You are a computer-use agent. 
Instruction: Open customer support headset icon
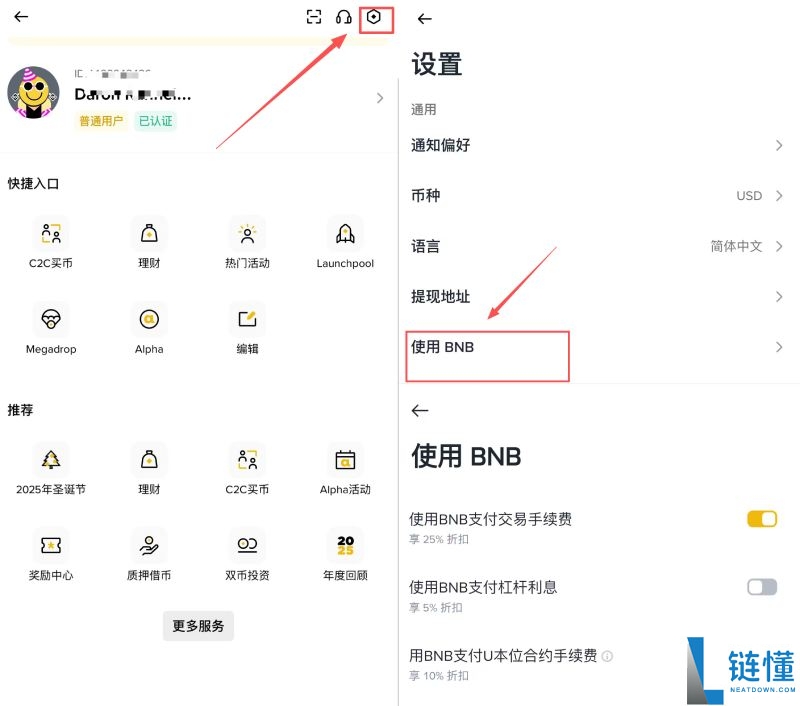(x=343, y=17)
